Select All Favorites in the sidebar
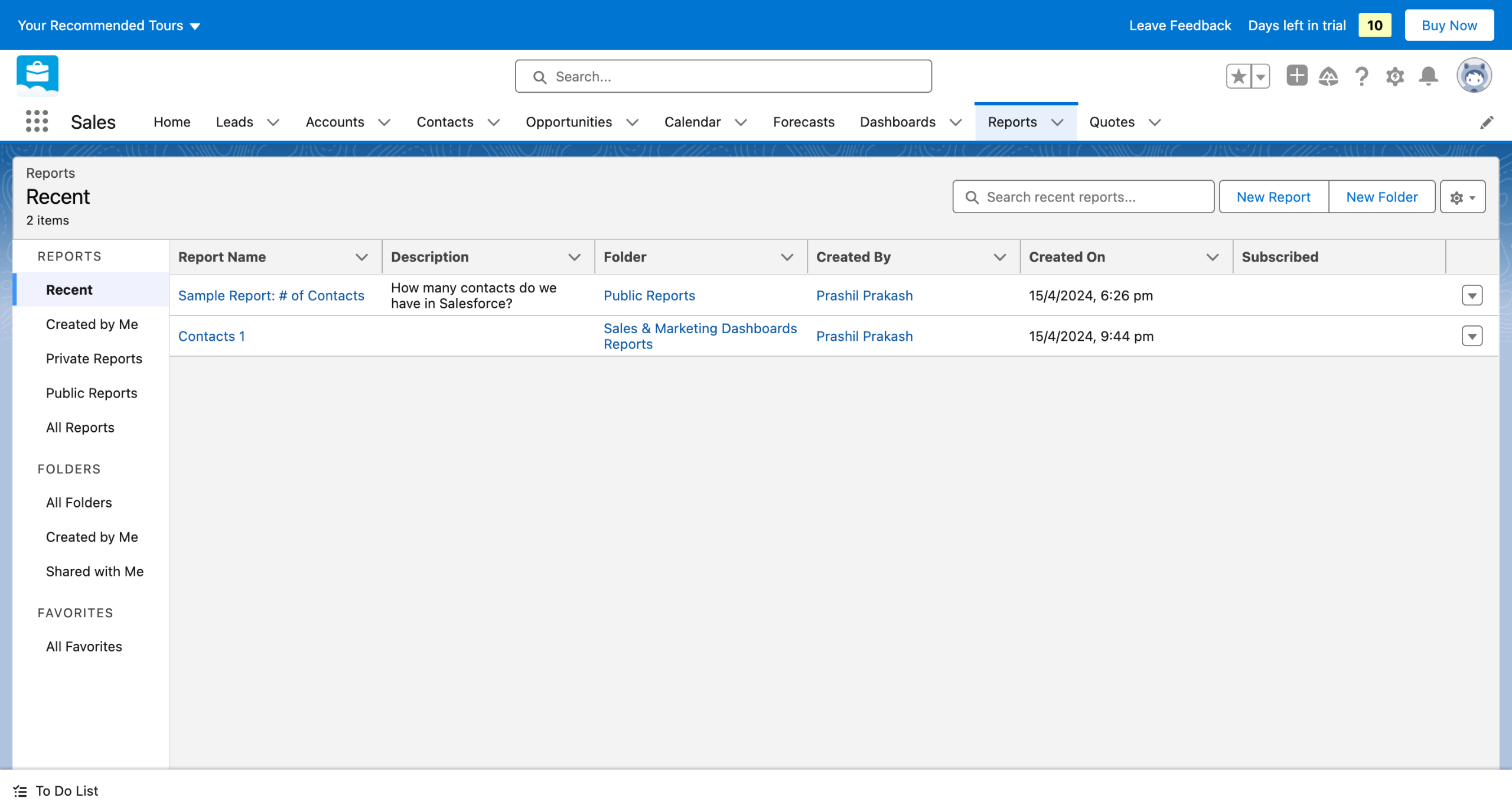The width and height of the screenshot is (1512, 811). 84,647
